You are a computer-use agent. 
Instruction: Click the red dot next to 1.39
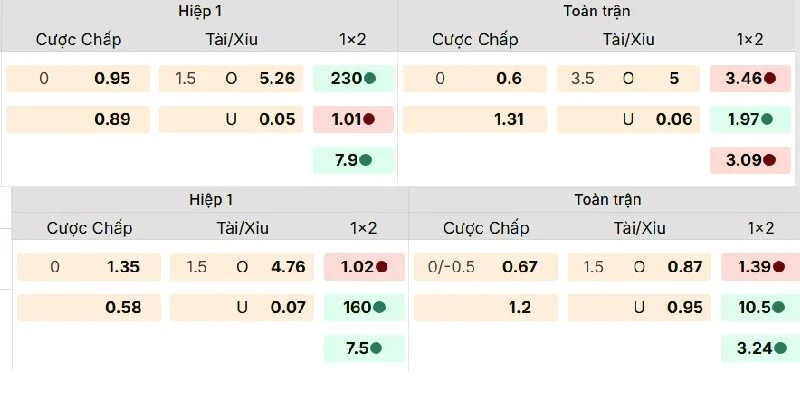tap(779, 267)
